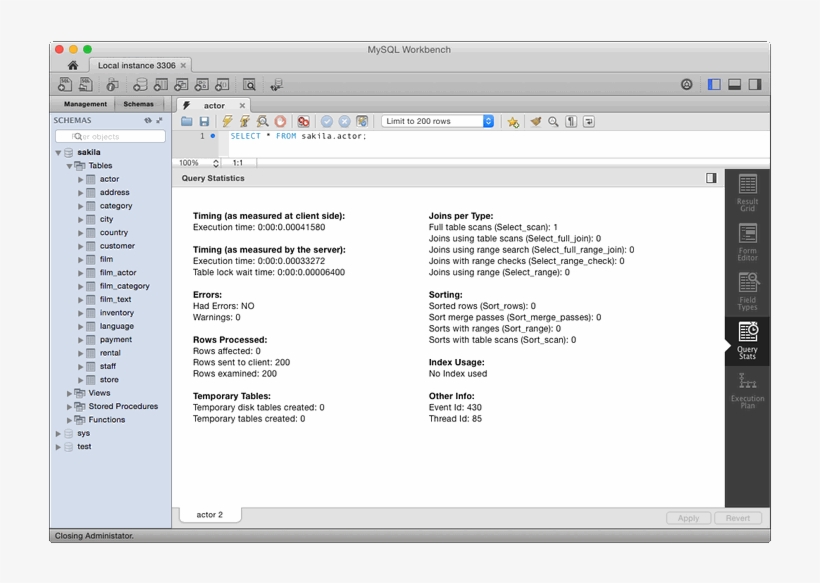The width and height of the screenshot is (820, 583).
Task: Refresh schemas list icon
Action: click(x=147, y=120)
